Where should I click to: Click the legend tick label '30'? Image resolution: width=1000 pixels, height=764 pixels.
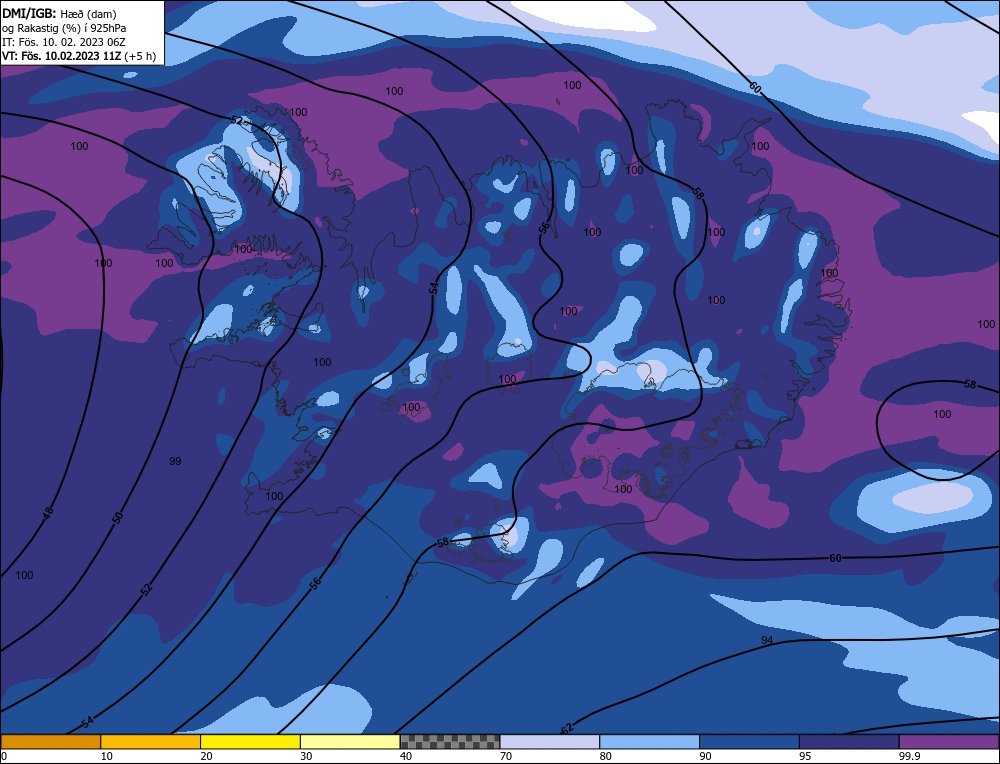click(307, 756)
